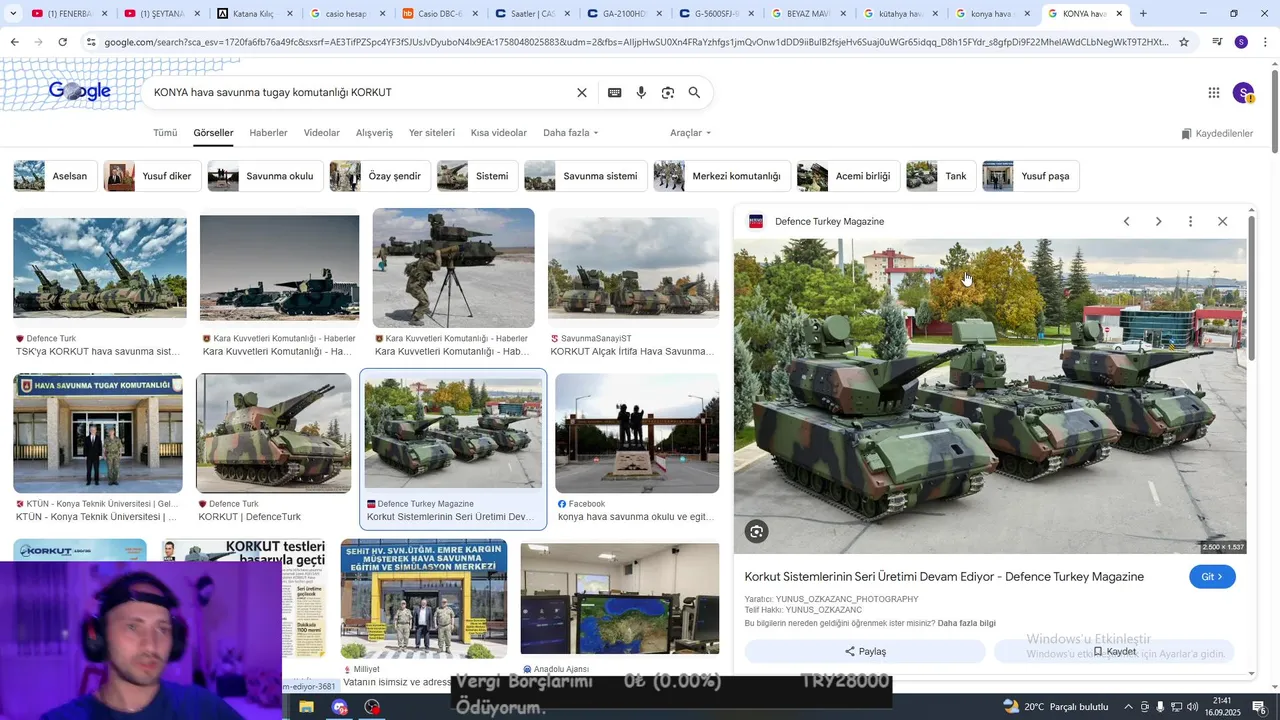Show next image in preview panel
The height and width of the screenshot is (720, 1280).
[1158, 221]
